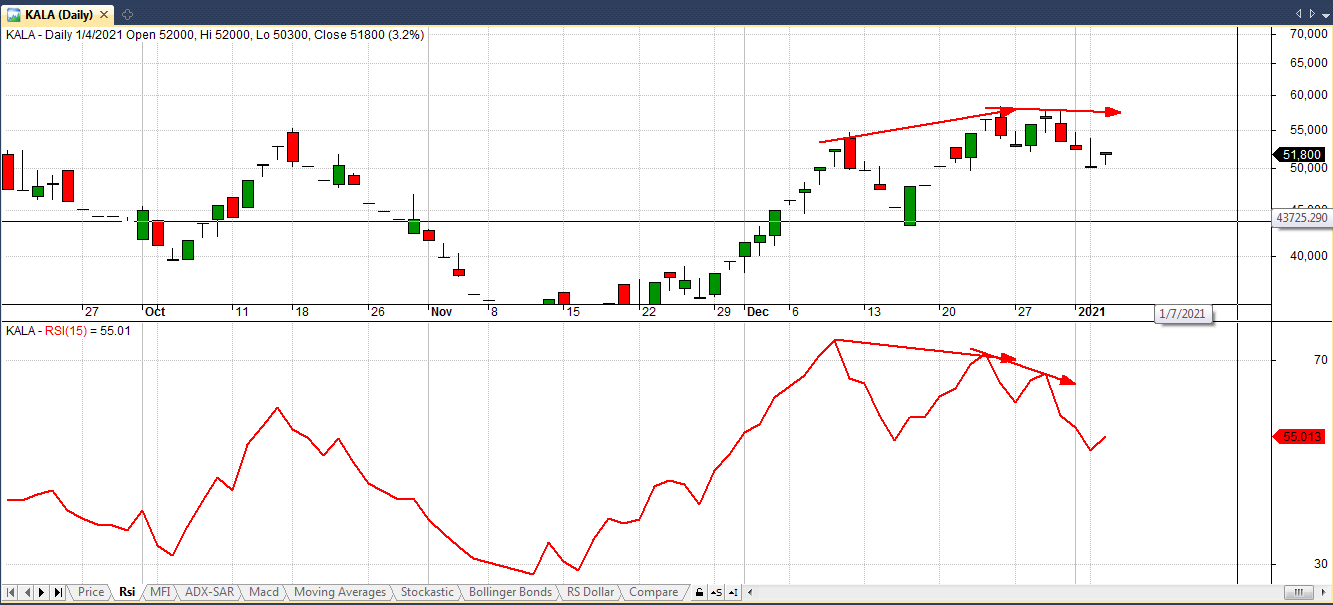1333x605 pixels.
Task: Switch to the Stockastic sheet tab
Action: tap(427, 592)
